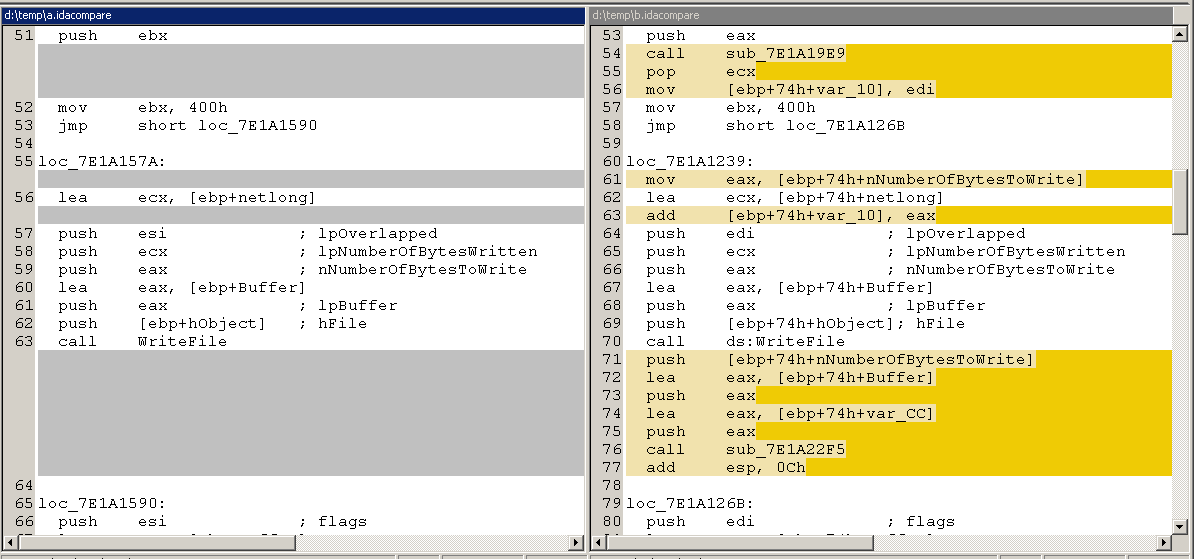This screenshot has width=1194, height=559.
Task: Click 'jmp short loc_7E1A1590' in left pane
Action: (187, 126)
